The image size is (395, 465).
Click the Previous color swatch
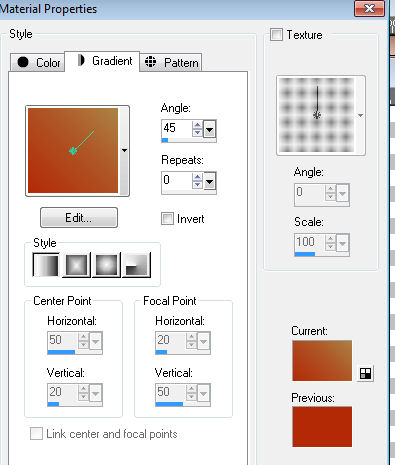click(x=322, y=426)
